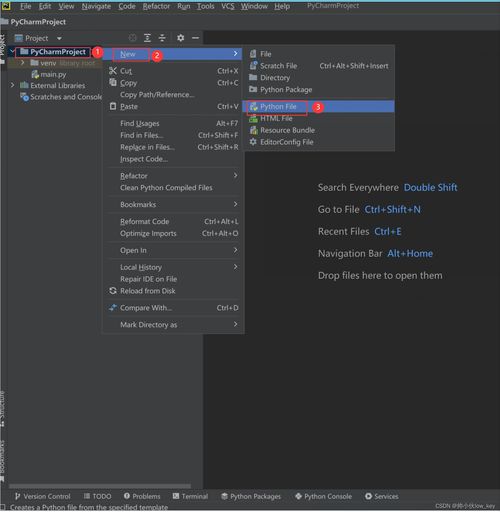Open the Version Control tool window
The image size is (500, 512).
pos(43,497)
